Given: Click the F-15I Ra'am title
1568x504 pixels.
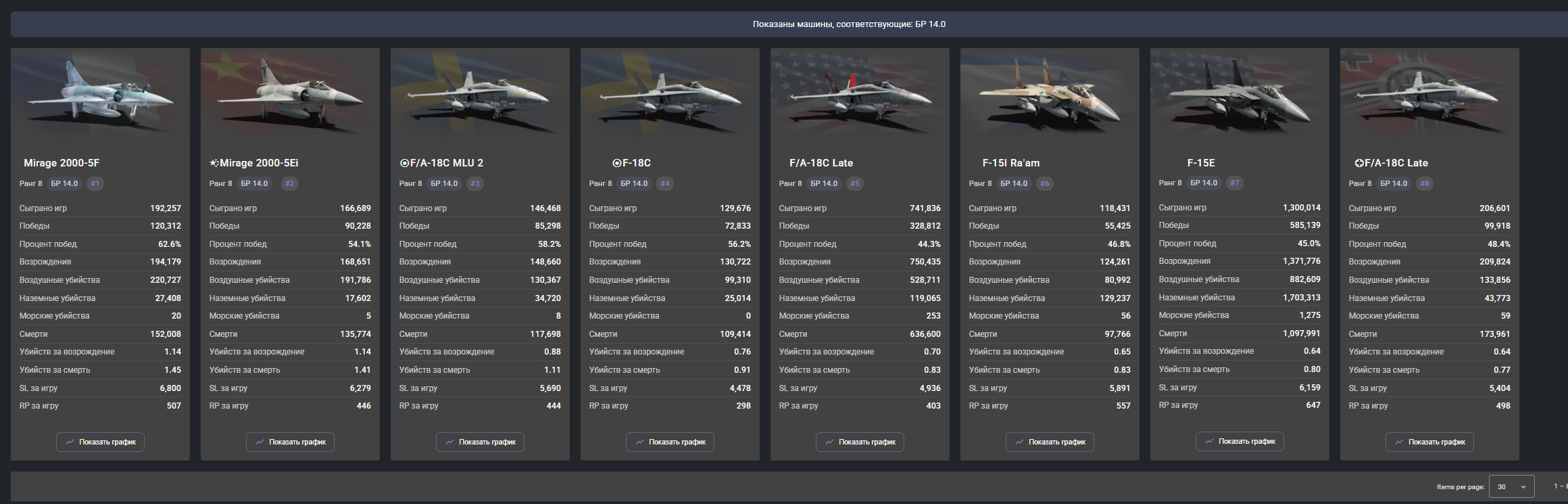Looking at the screenshot, I should 1011,163.
